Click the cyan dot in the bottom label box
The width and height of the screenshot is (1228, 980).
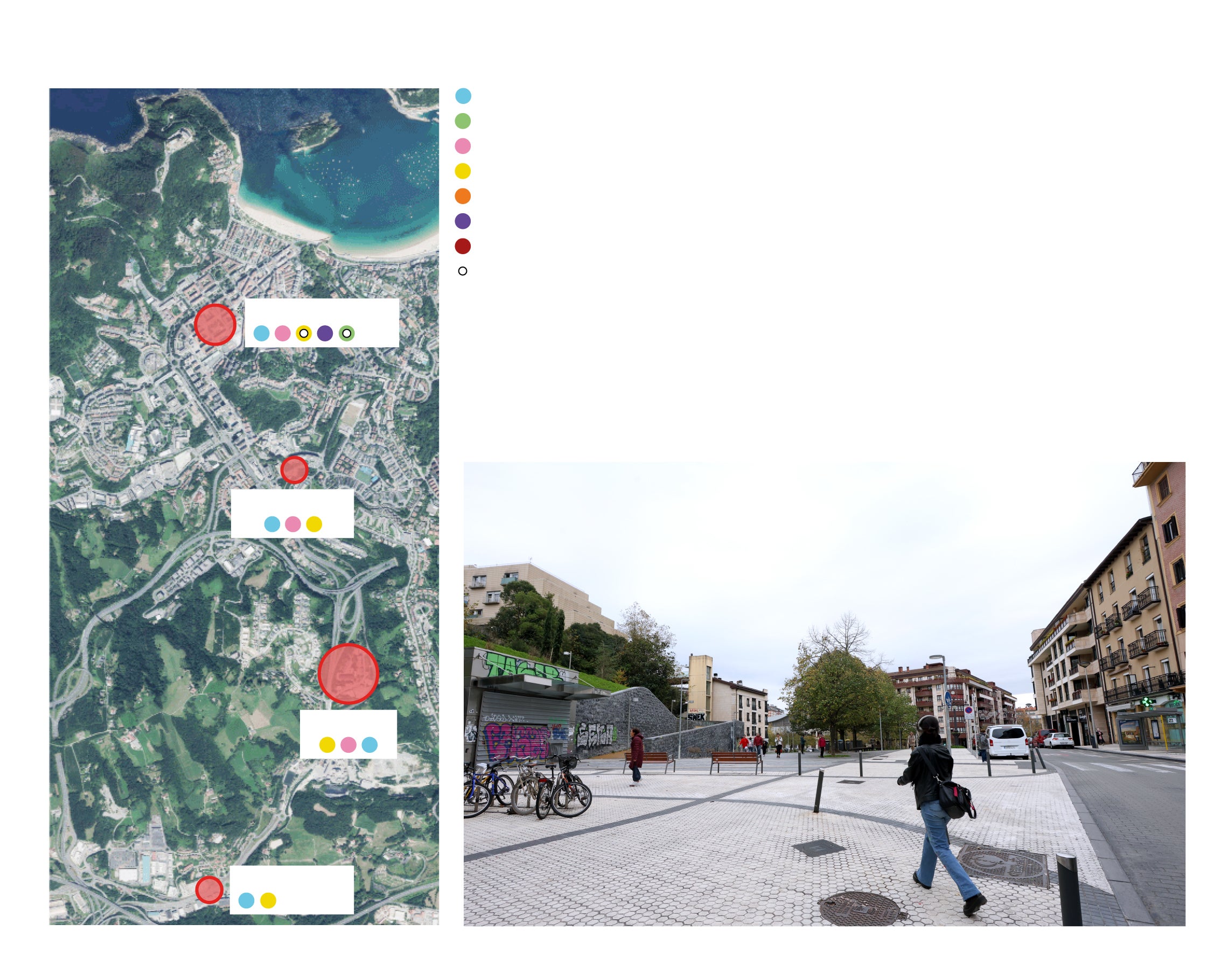click(246, 900)
